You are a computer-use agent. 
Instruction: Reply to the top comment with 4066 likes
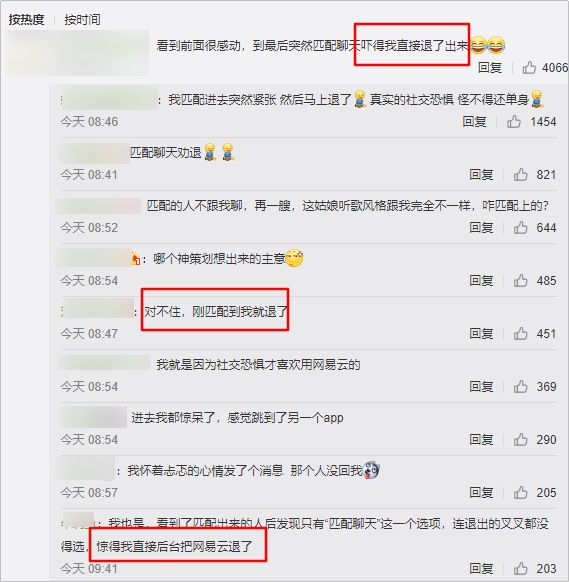[490, 68]
